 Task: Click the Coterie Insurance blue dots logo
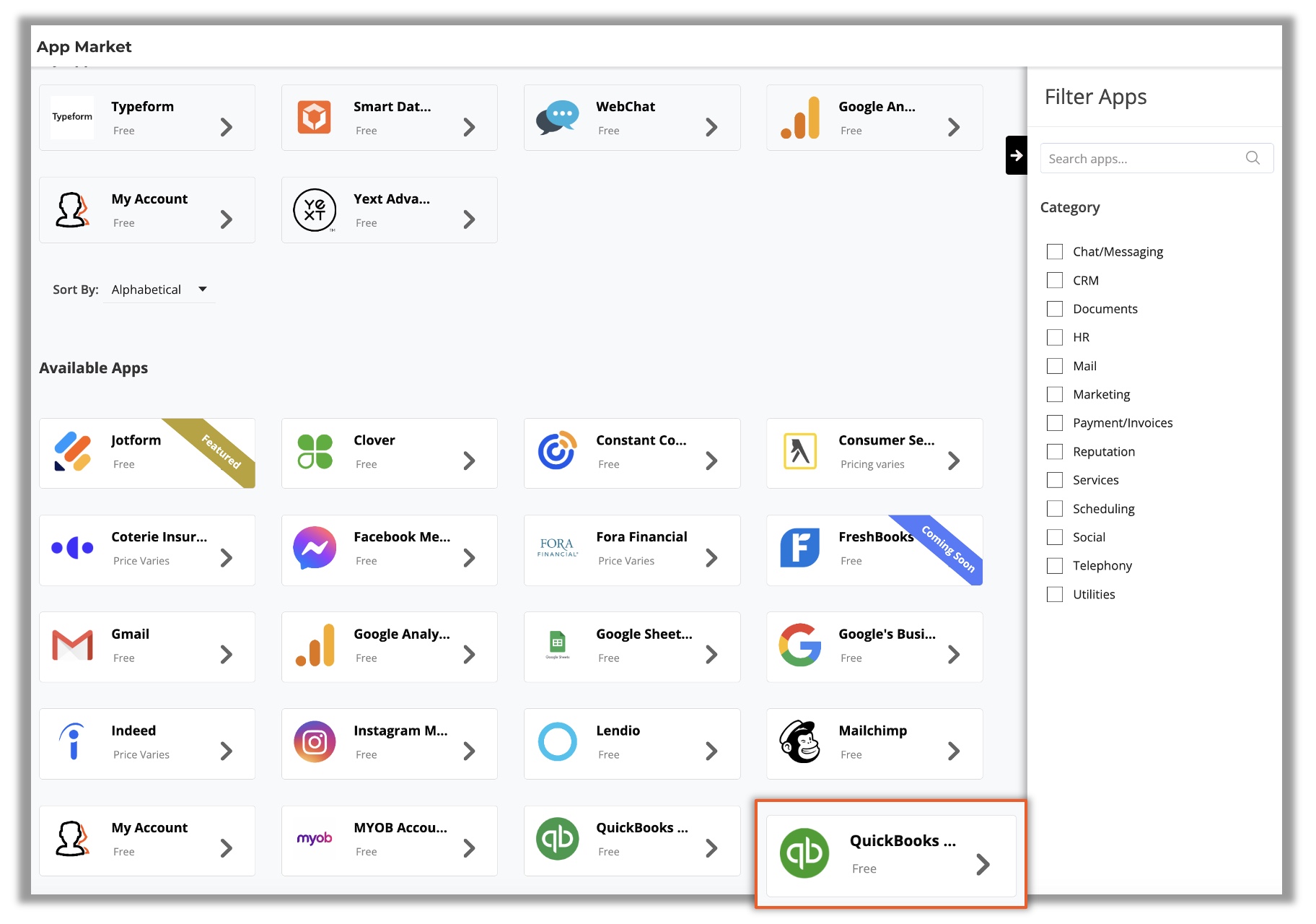tap(72, 548)
